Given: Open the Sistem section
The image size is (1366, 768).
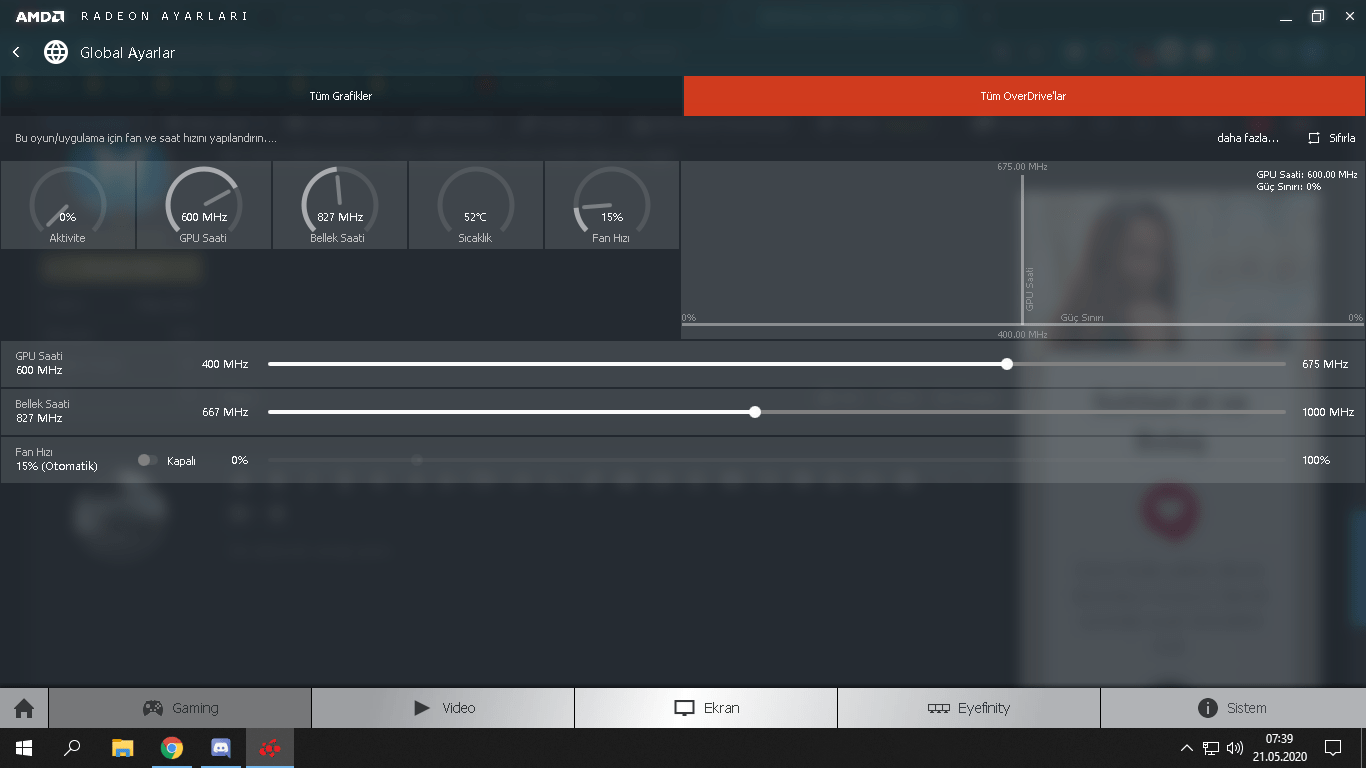Looking at the screenshot, I should click(x=1233, y=708).
